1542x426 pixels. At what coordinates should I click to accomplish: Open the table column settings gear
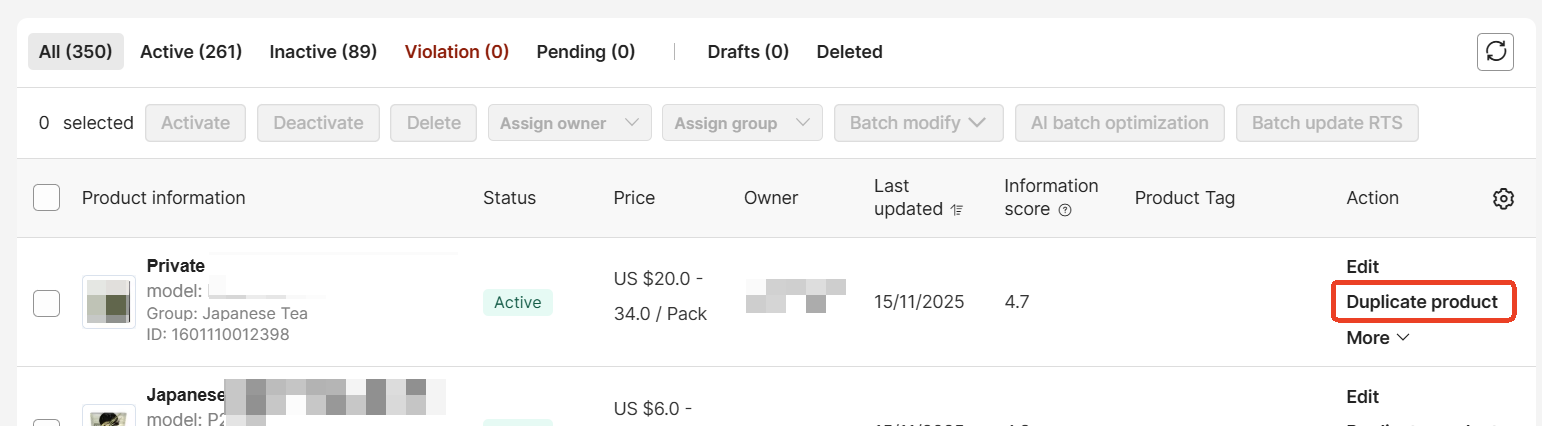click(x=1503, y=198)
